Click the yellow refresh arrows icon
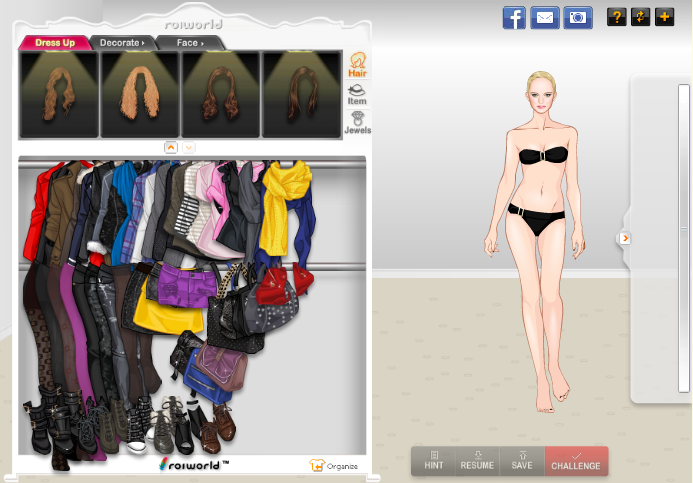The image size is (693, 483). pos(641,17)
